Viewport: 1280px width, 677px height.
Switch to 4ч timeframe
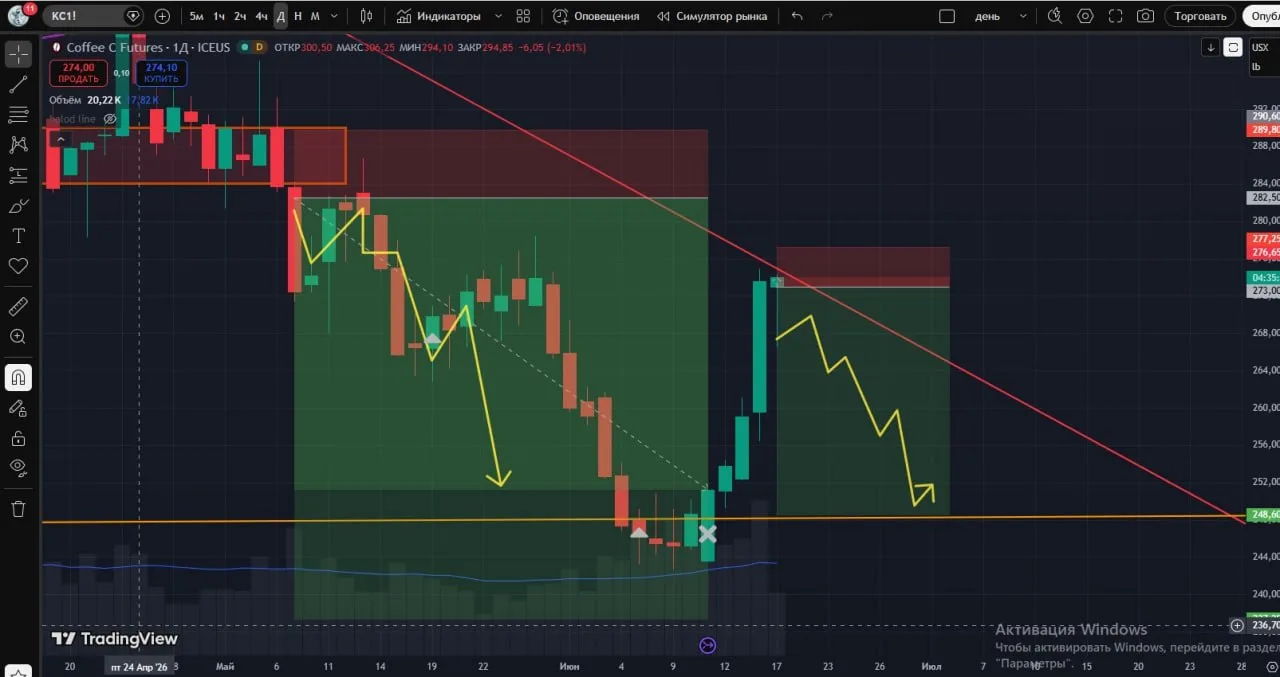tap(261, 16)
